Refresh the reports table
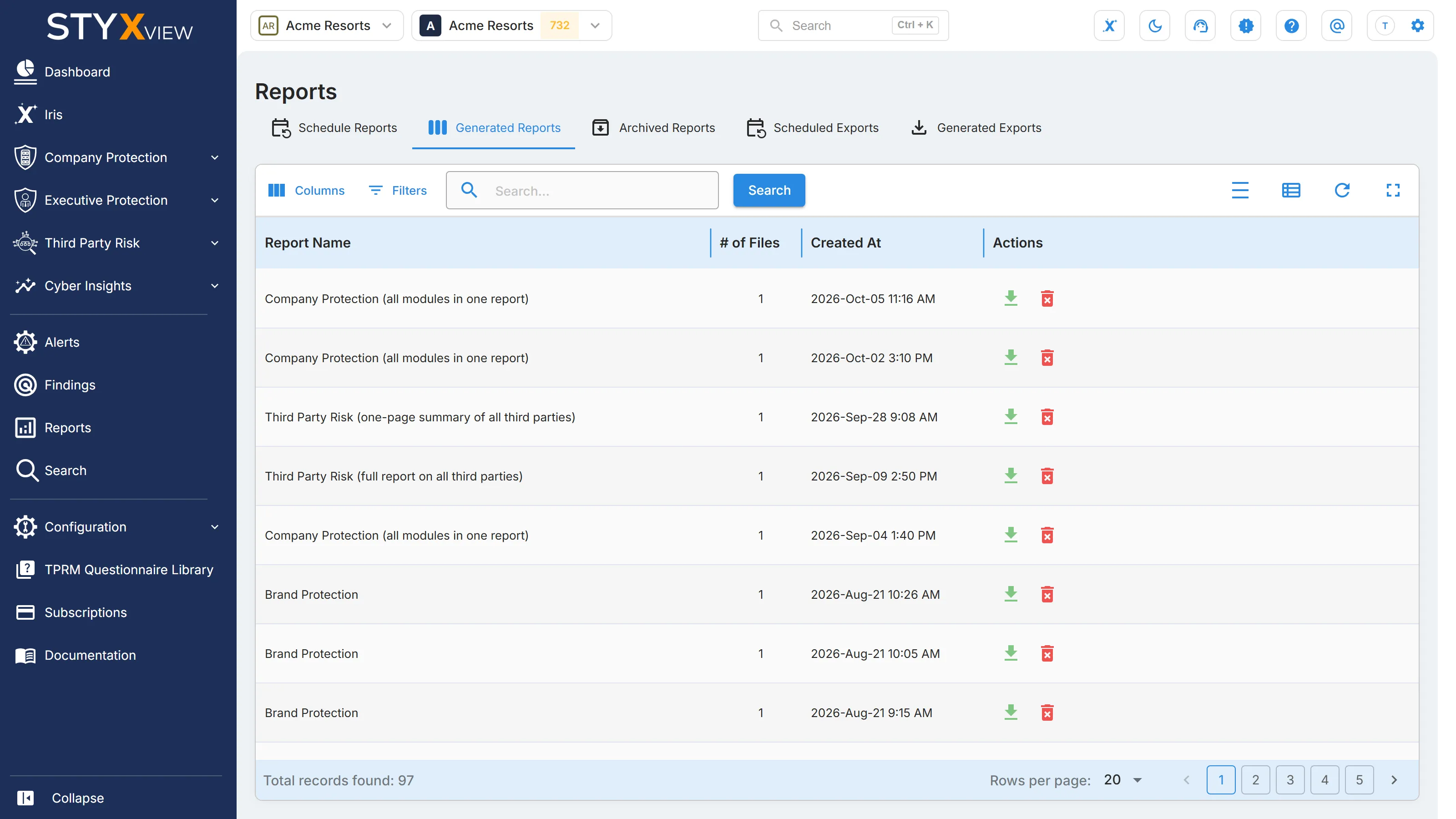Viewport: 1456px width, 819px height. [x=1342, y=191]
